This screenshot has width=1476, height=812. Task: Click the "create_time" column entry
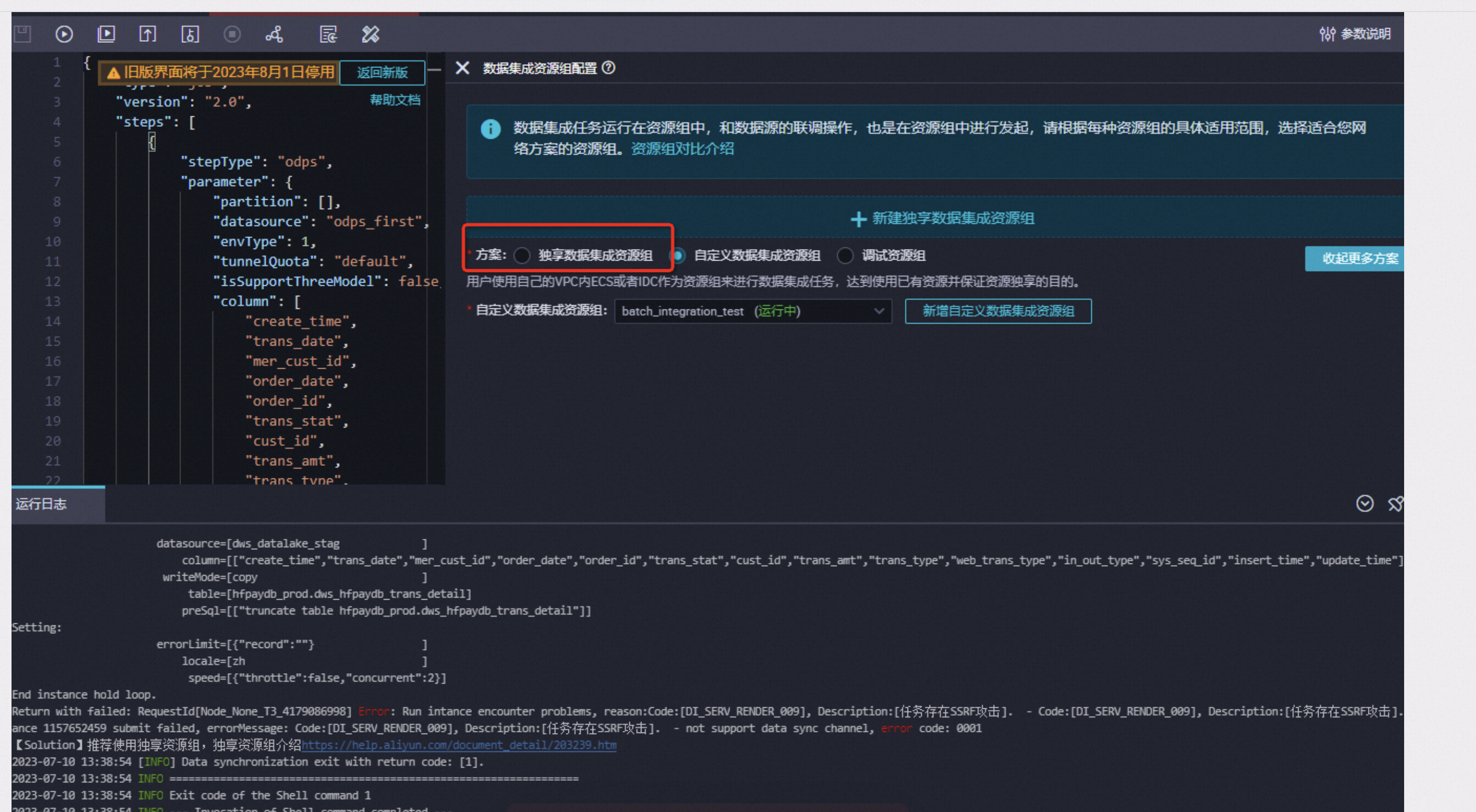pos(301,321)
